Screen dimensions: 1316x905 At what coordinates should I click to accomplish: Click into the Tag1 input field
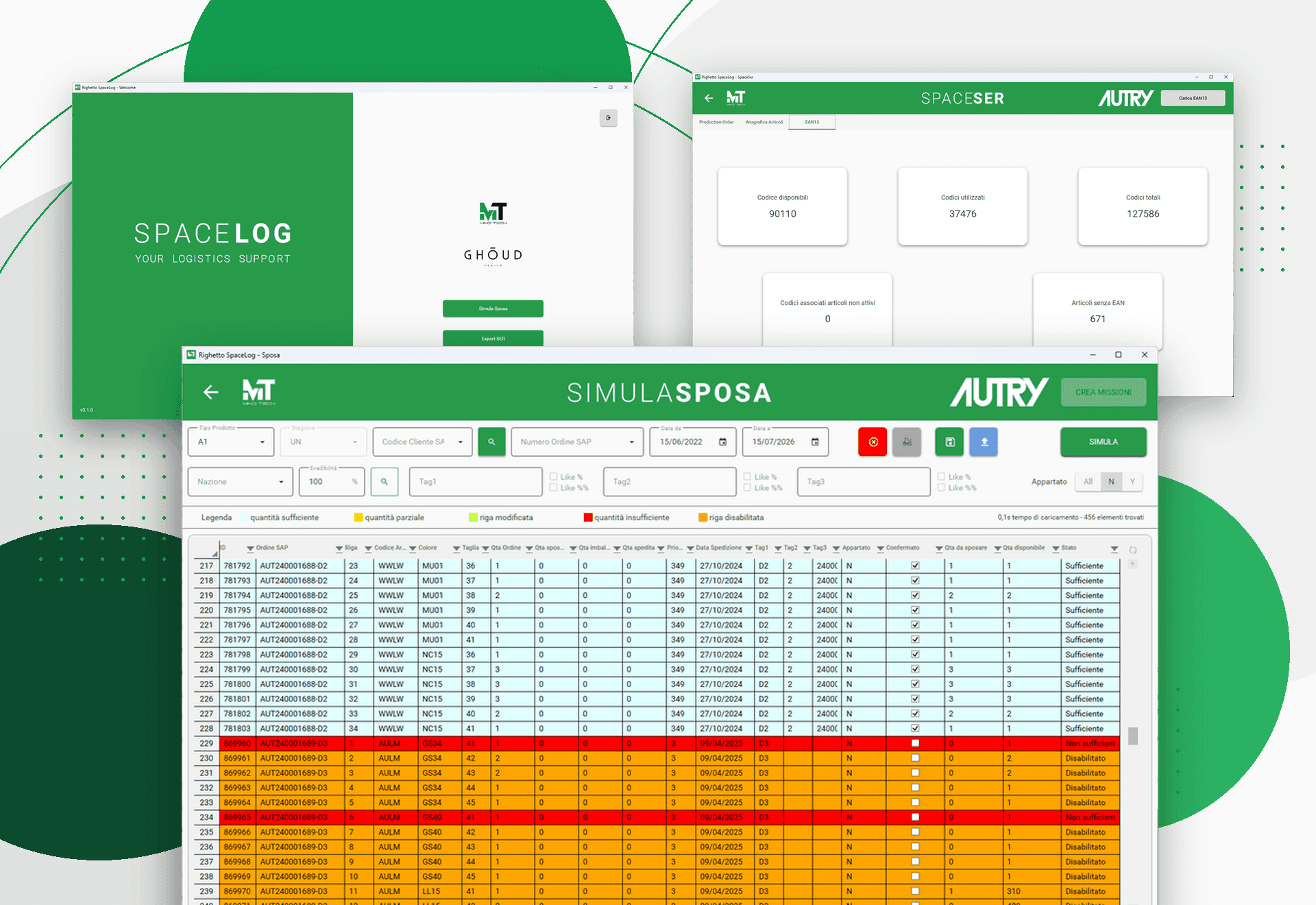pyautogui.click(x=476, y=482)
